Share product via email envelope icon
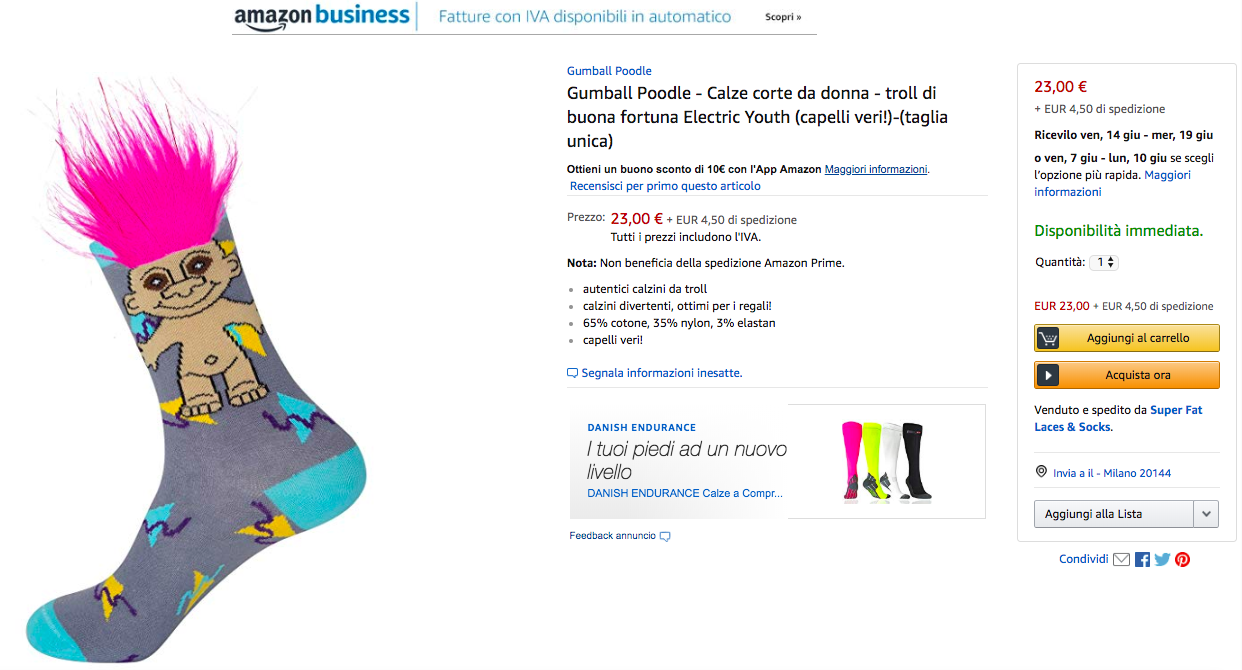Viewport: 1242px width, 670px height. [x=1121, y=560]
